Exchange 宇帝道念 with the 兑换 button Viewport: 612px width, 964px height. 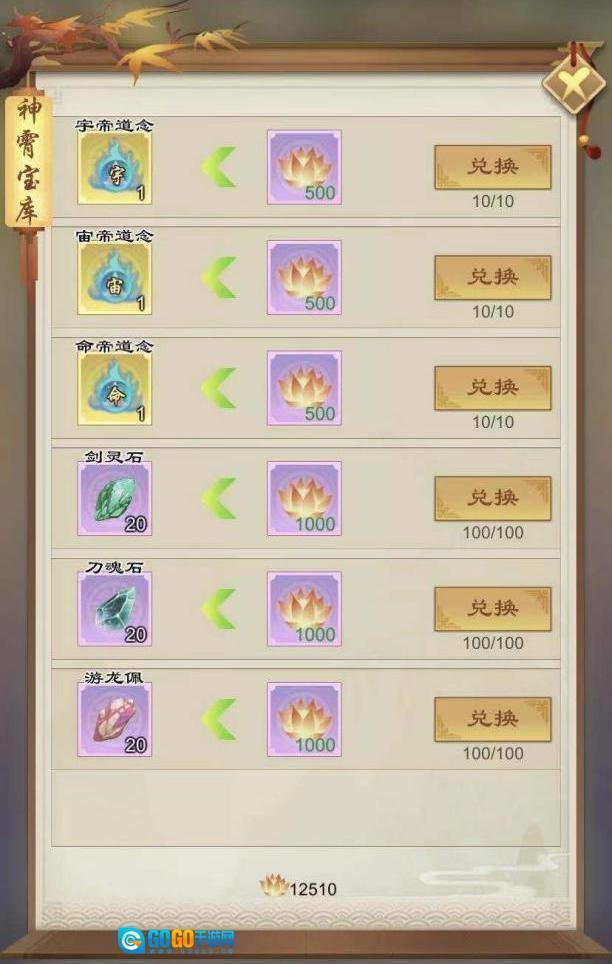[x=493, y=167]
